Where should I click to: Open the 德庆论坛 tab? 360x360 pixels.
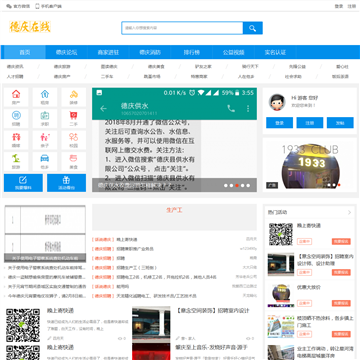point(66,52)
